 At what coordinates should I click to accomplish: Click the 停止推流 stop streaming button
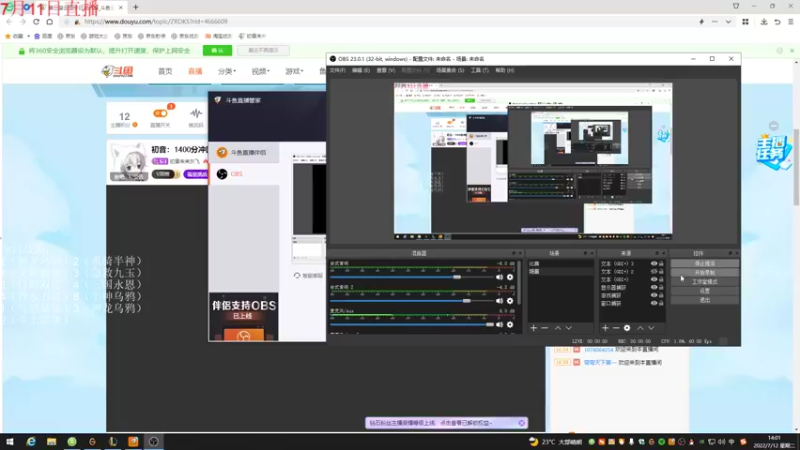coord(705,263)
